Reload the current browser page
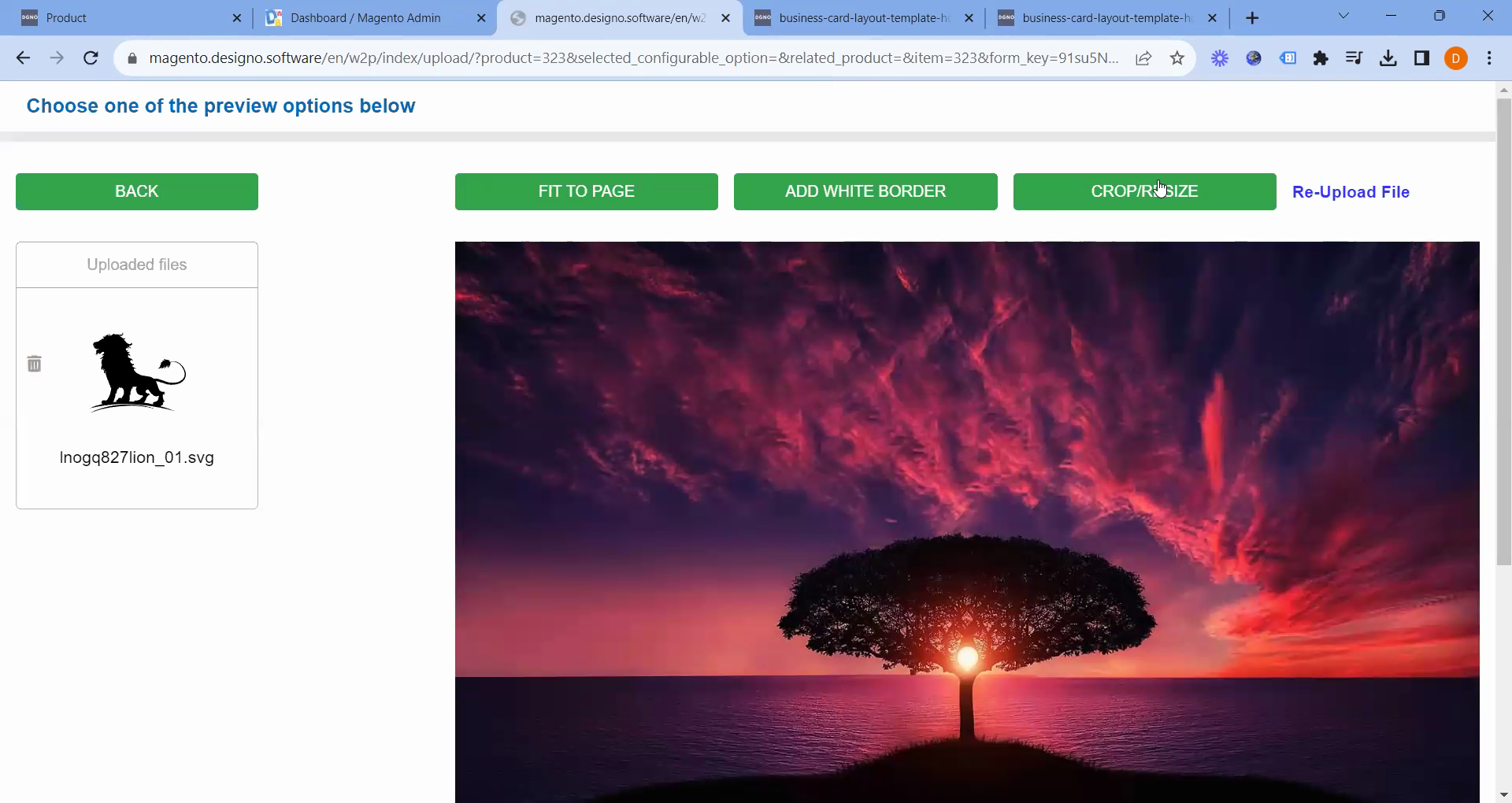This screenshot has height=803, width=1512. click(x=91, y=57)
